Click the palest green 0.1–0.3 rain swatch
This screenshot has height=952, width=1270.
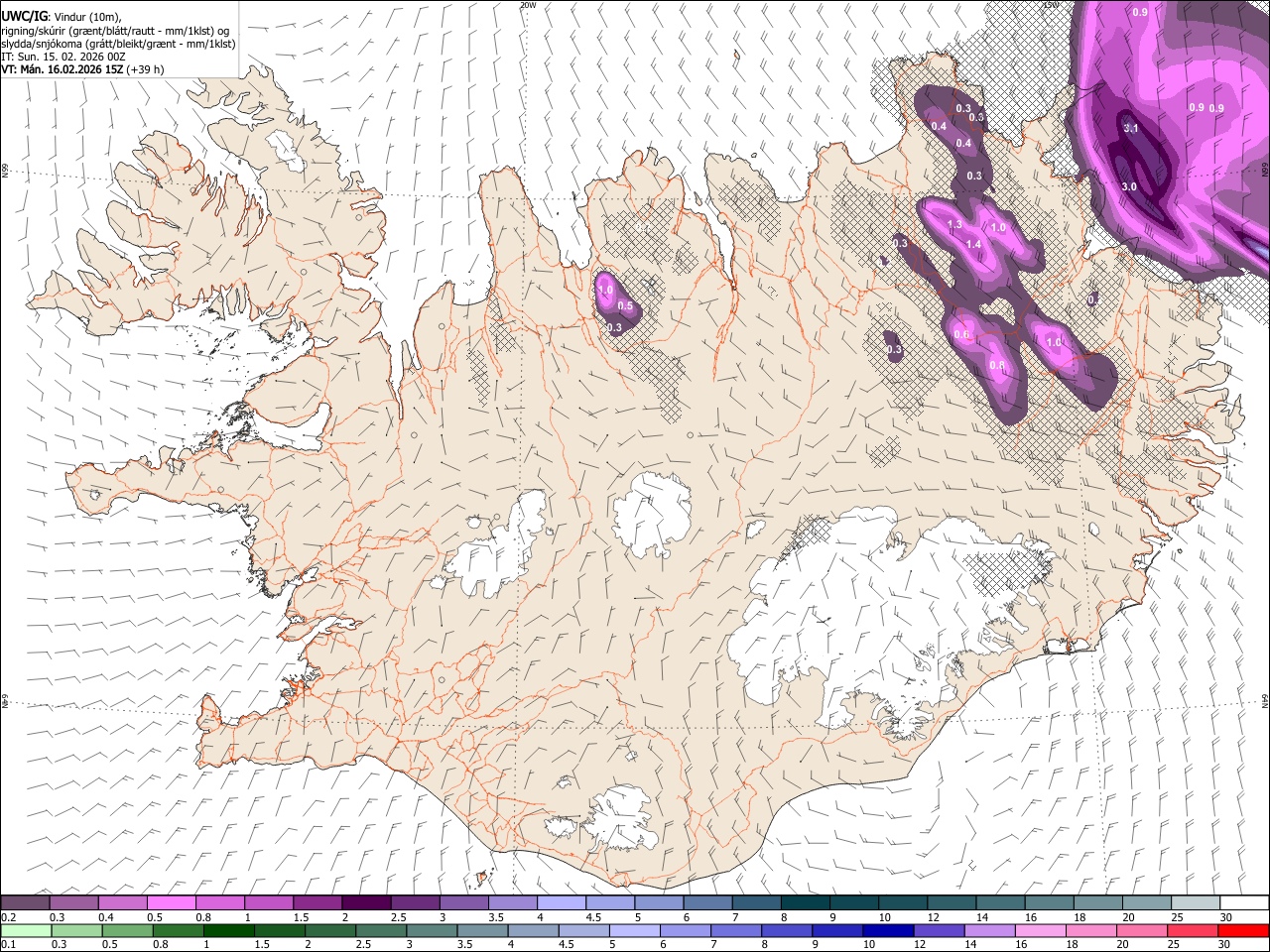coord(26,930)
